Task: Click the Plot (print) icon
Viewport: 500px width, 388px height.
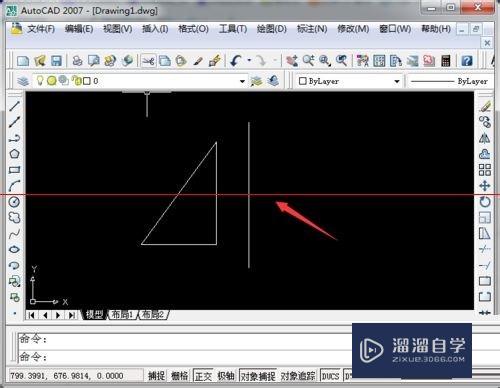Action: click(77, 61)
